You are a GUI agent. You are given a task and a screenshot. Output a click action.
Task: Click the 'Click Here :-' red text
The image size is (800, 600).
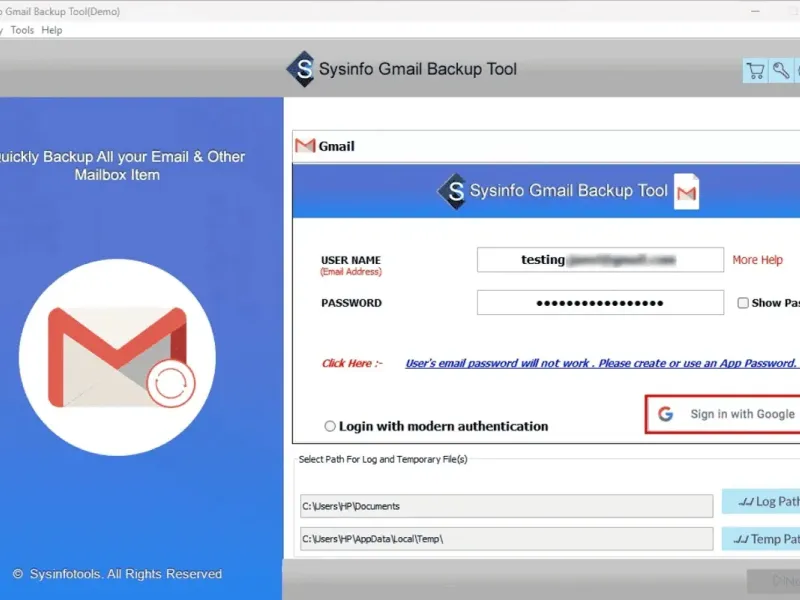point(352,363)
